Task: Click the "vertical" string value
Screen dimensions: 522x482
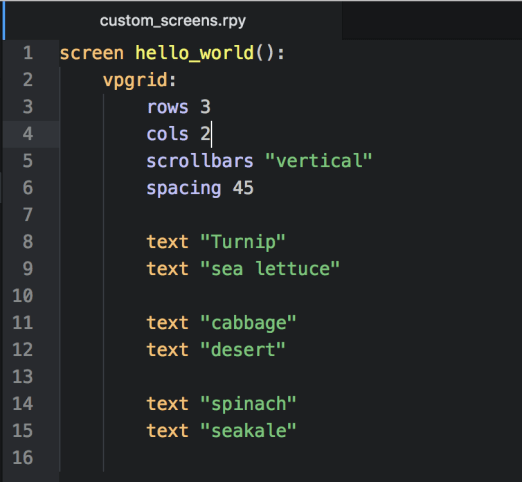Action: coord(319,161)
